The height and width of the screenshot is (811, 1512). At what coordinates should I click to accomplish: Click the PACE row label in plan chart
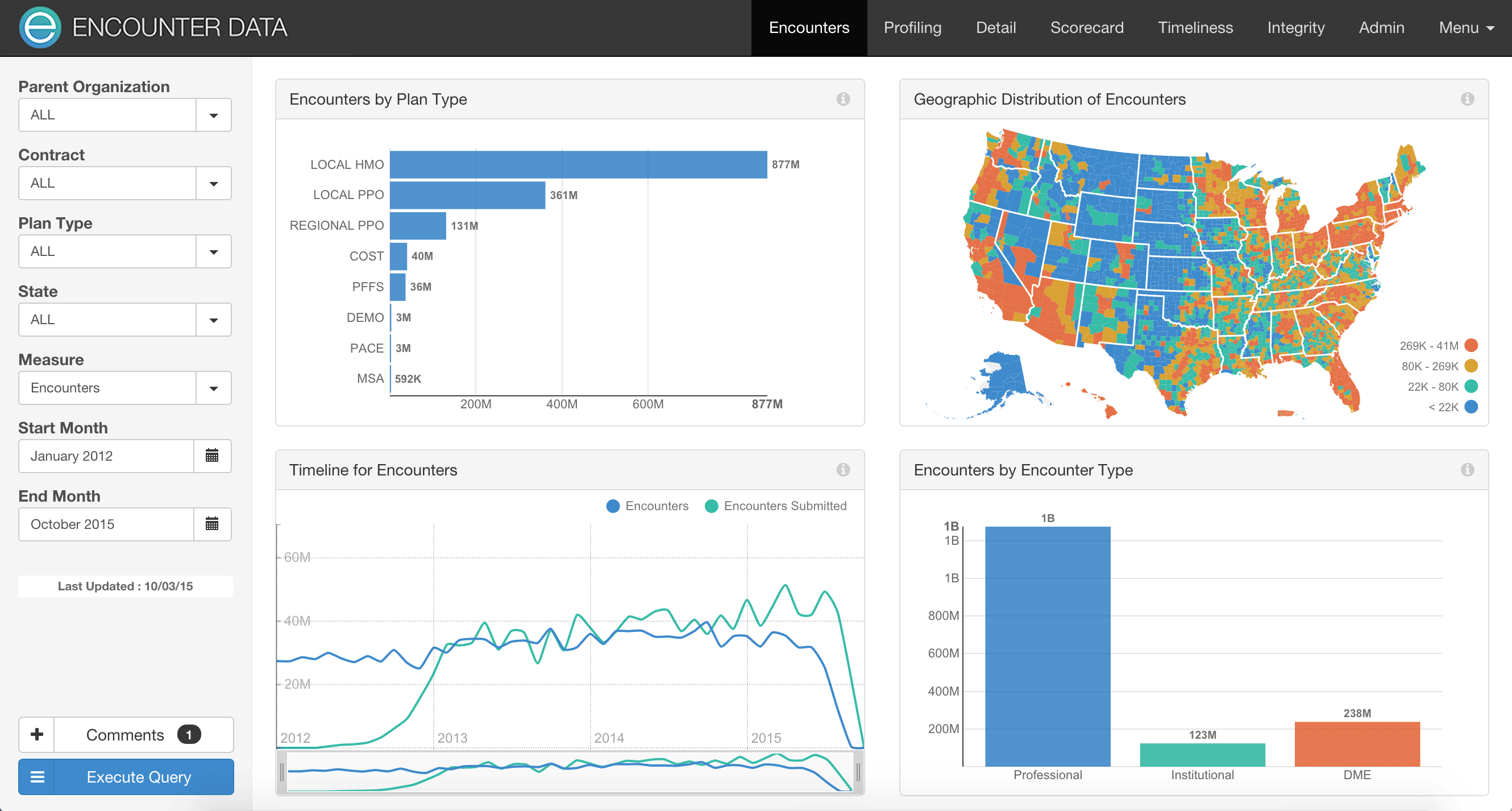(x=367, y=348)
